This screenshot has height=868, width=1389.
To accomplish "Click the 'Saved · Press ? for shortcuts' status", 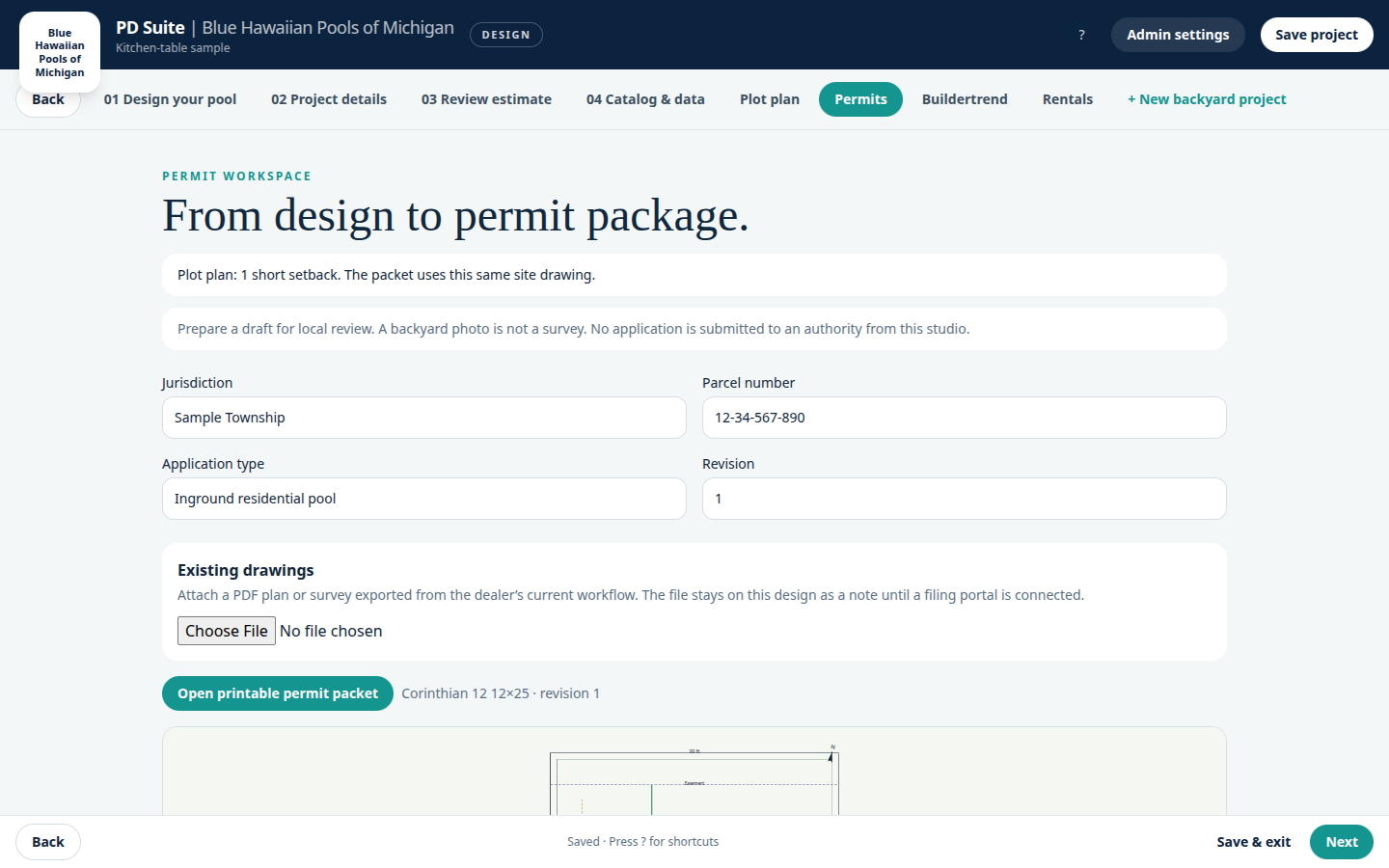I will (642, 842).
